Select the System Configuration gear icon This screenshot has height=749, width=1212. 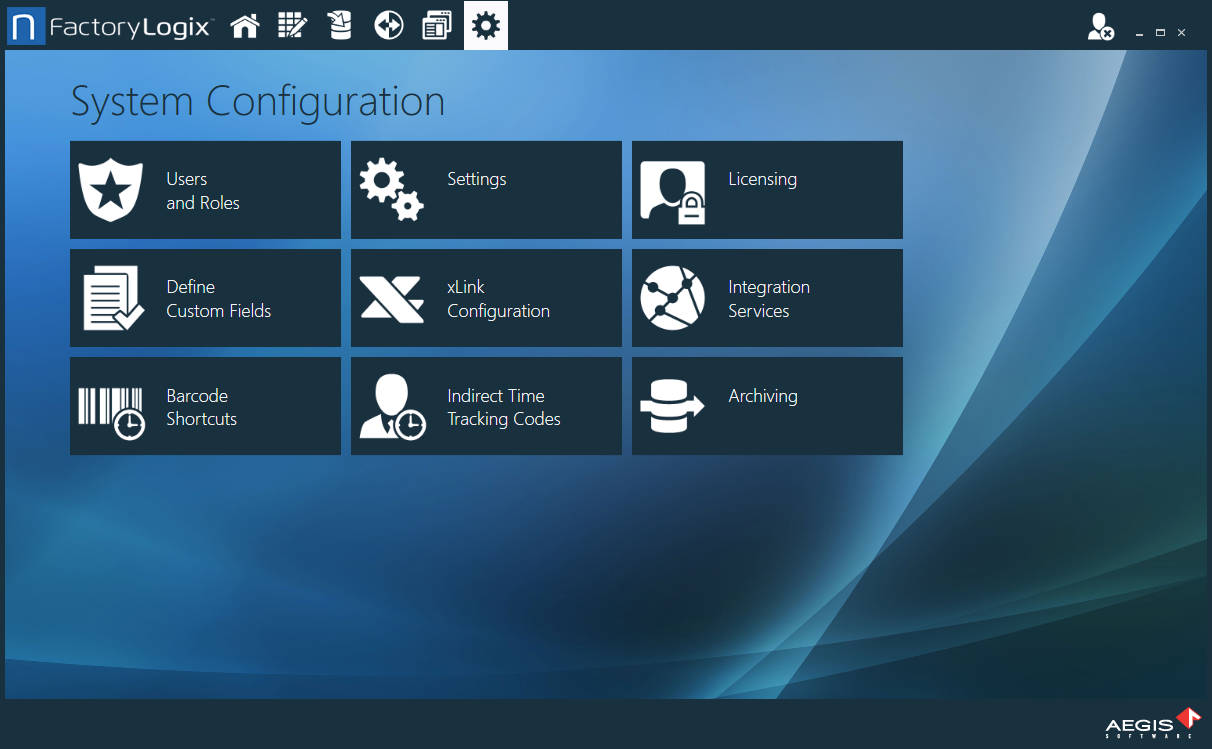(x=485, y=25)
